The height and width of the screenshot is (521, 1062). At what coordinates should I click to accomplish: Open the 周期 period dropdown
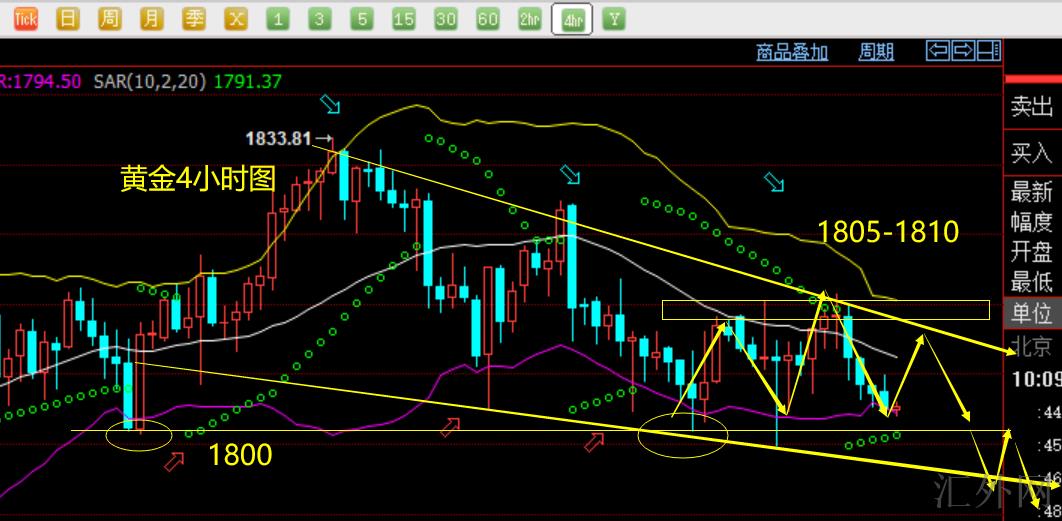(876, 52)
